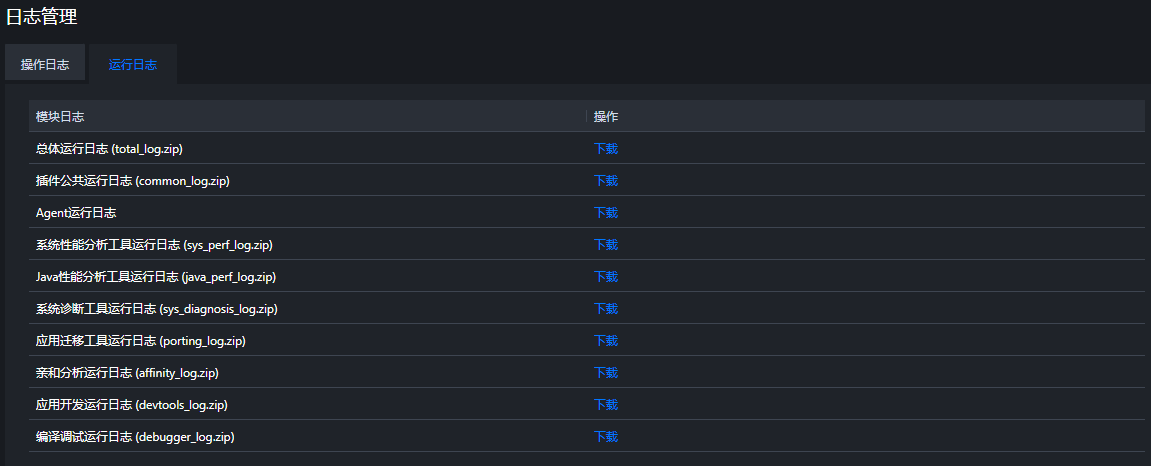Click the 日志管理 page title

tap(42, 17)
